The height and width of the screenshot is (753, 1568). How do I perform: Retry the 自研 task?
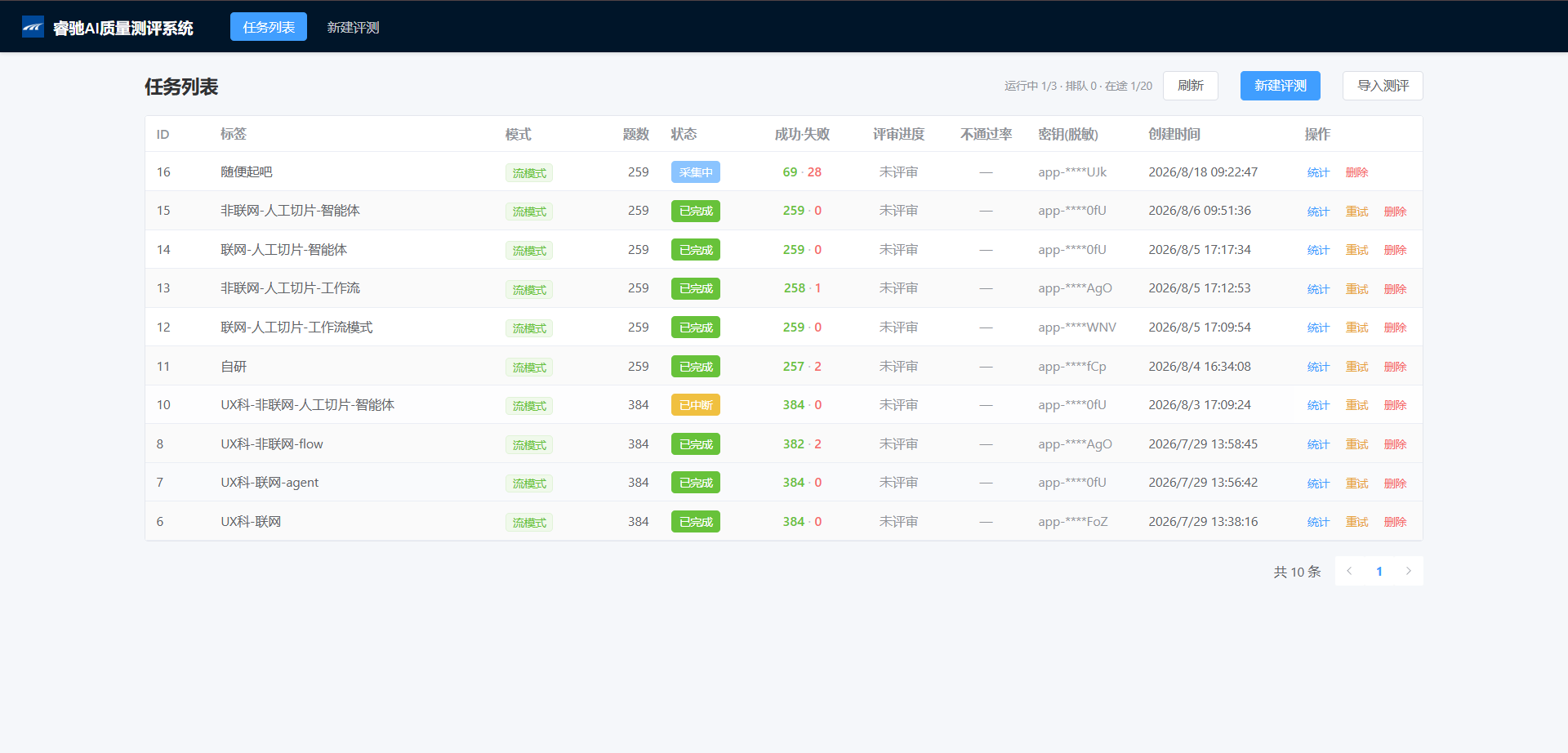click(x=1356, y=367)
